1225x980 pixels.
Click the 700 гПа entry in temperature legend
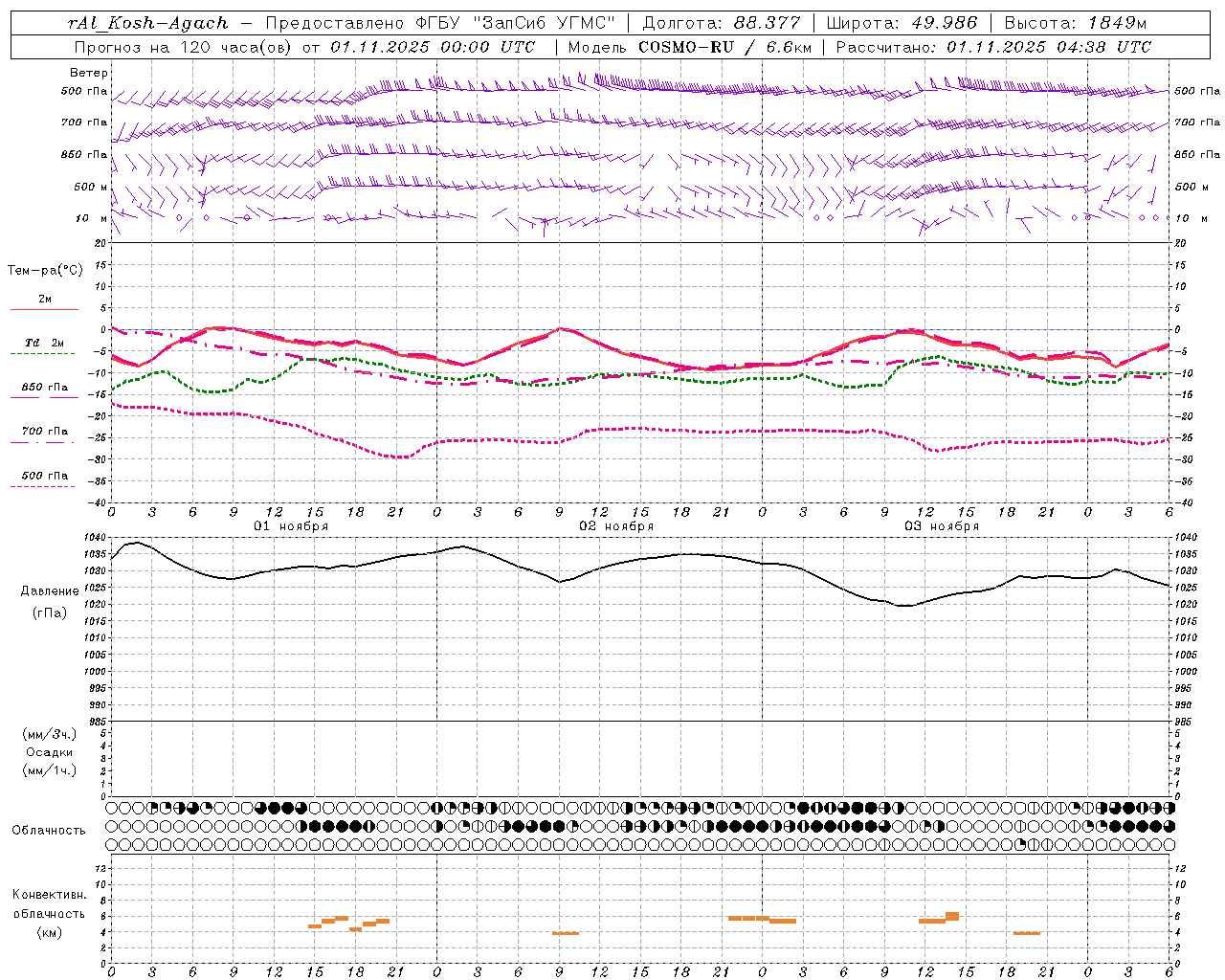pyautogui.click(x=45, y=432)
